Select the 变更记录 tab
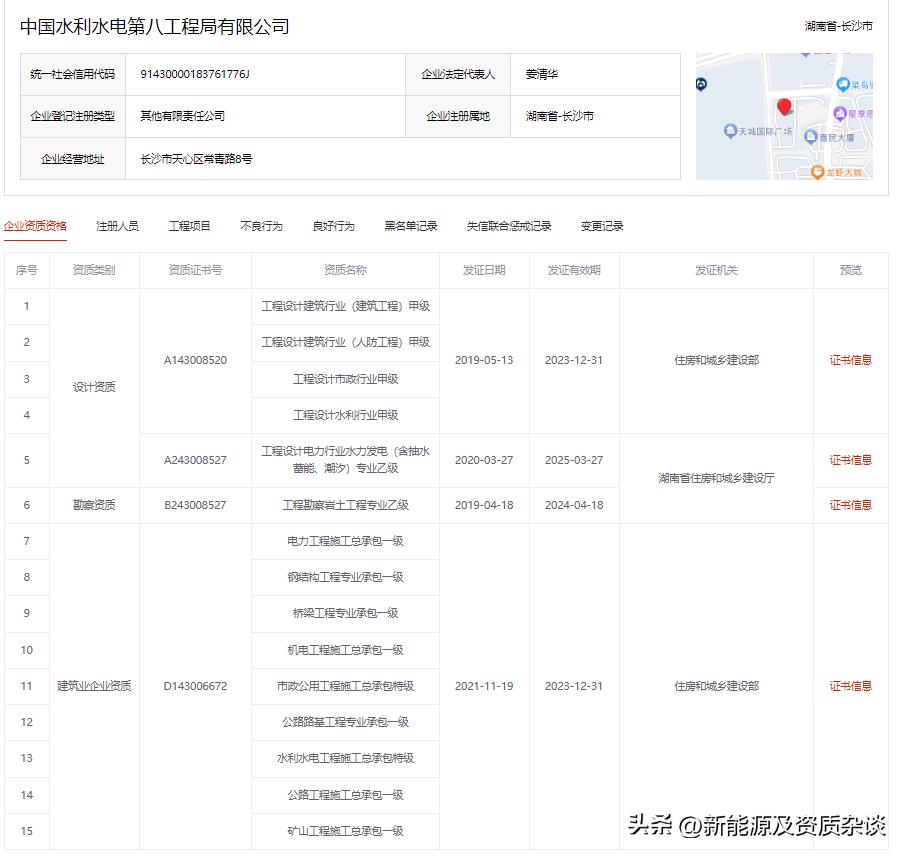This screenshot has height=857, width=907. coord(603,226)
